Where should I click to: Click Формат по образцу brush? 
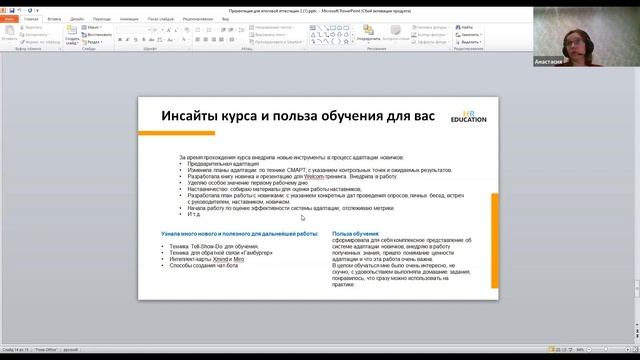click(x=40, y=42)
